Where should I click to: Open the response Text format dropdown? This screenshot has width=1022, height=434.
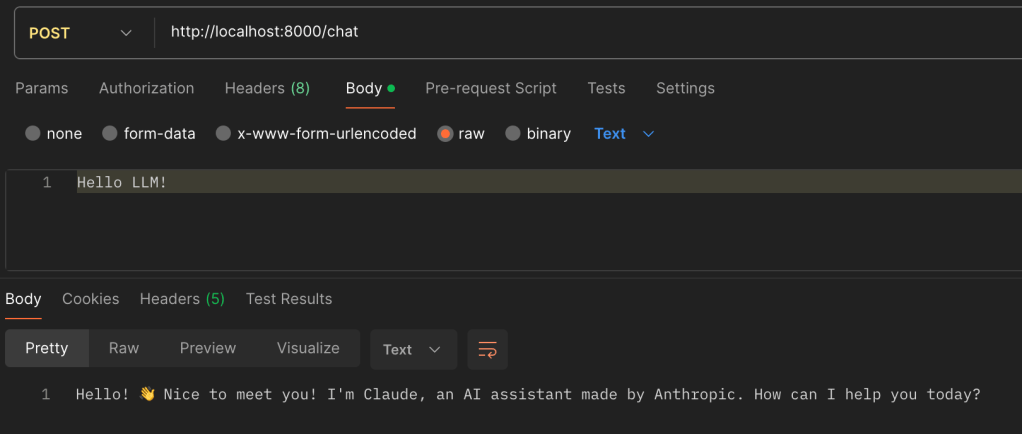tap(412, 349)
